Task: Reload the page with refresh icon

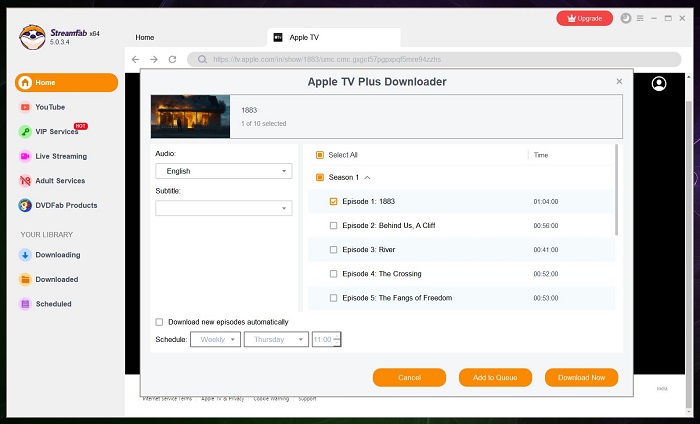Action: point(172,59)
